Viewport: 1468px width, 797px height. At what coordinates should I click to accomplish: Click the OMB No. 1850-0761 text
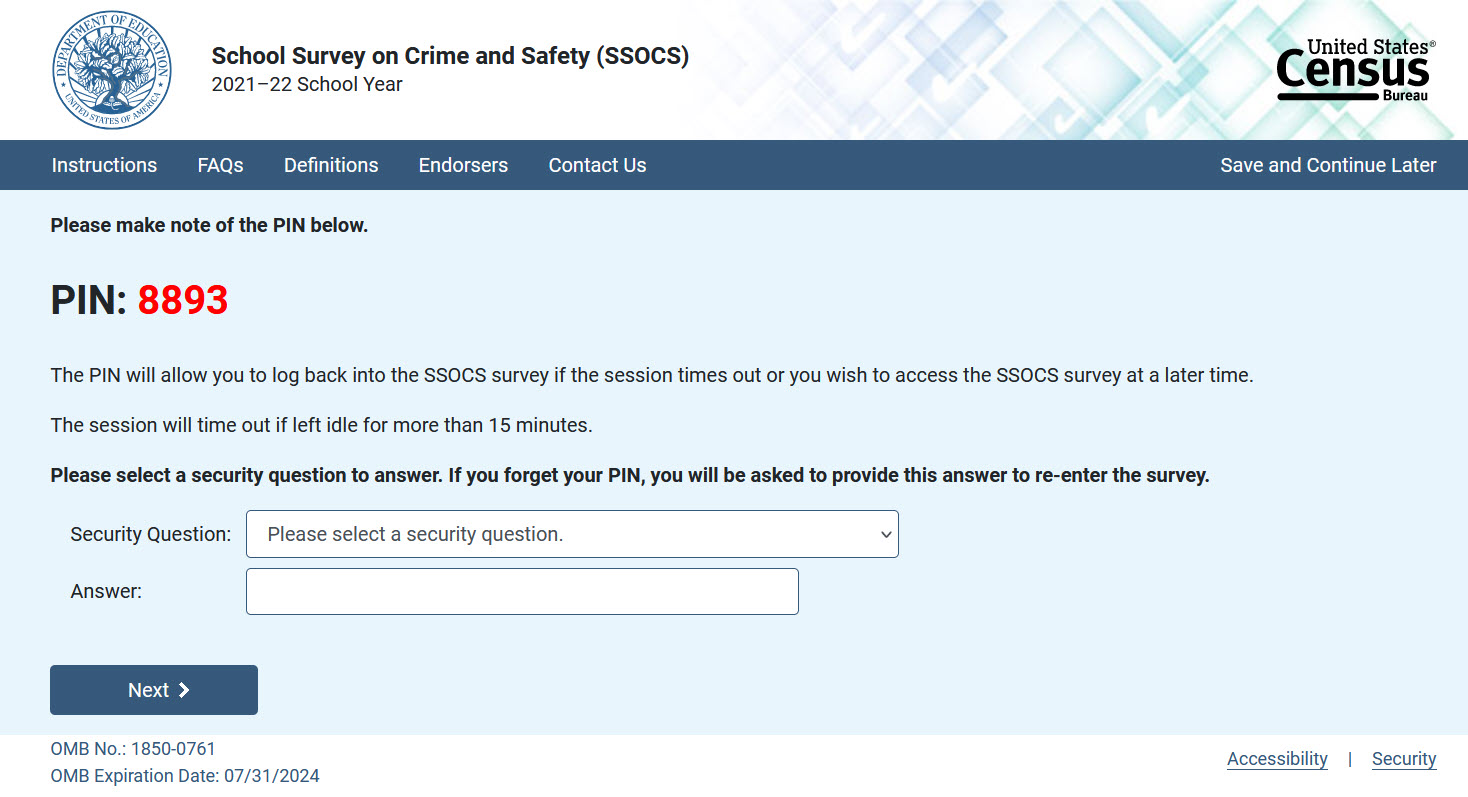click(x=133, y=749)
